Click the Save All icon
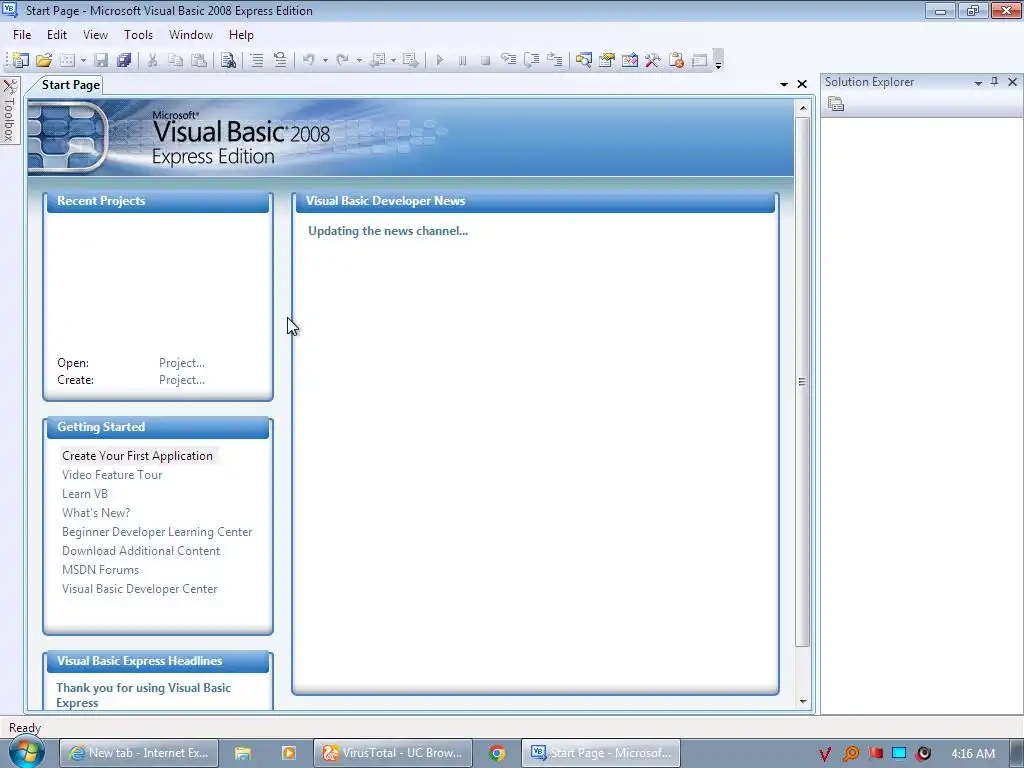Image resolution: width=1024 pixels, height=768 pixels. (124, 60)
